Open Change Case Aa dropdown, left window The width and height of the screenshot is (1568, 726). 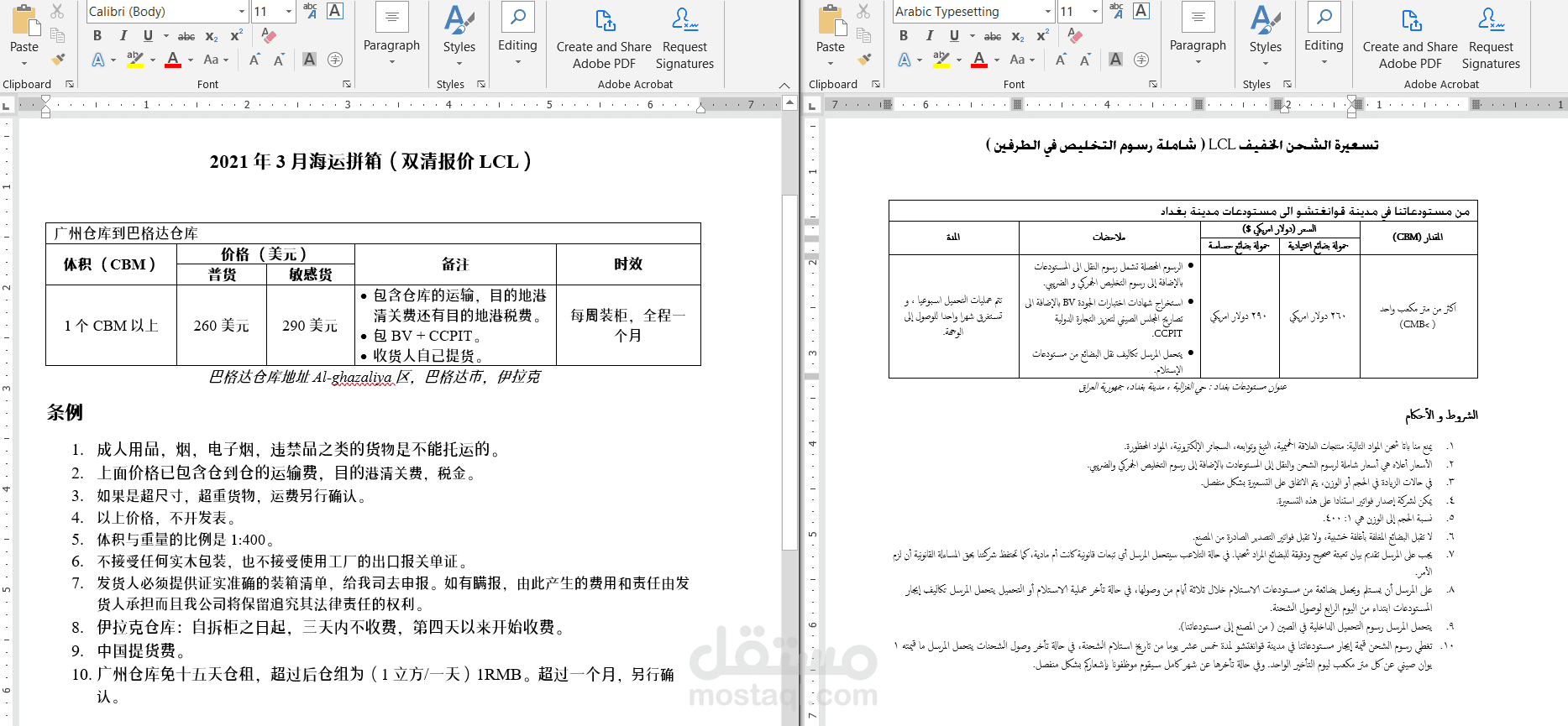[x=215, y=60]
